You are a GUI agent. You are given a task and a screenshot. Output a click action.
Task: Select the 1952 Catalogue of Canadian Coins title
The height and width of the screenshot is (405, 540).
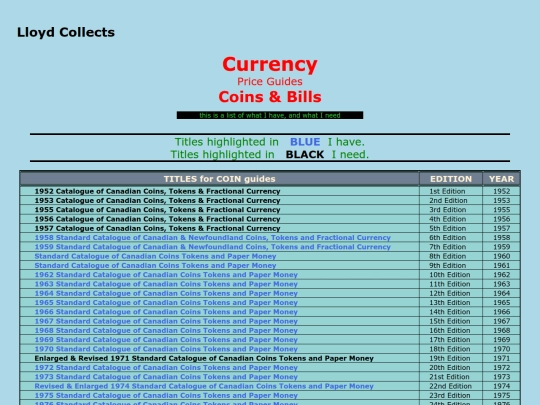(x=157, y=191)
